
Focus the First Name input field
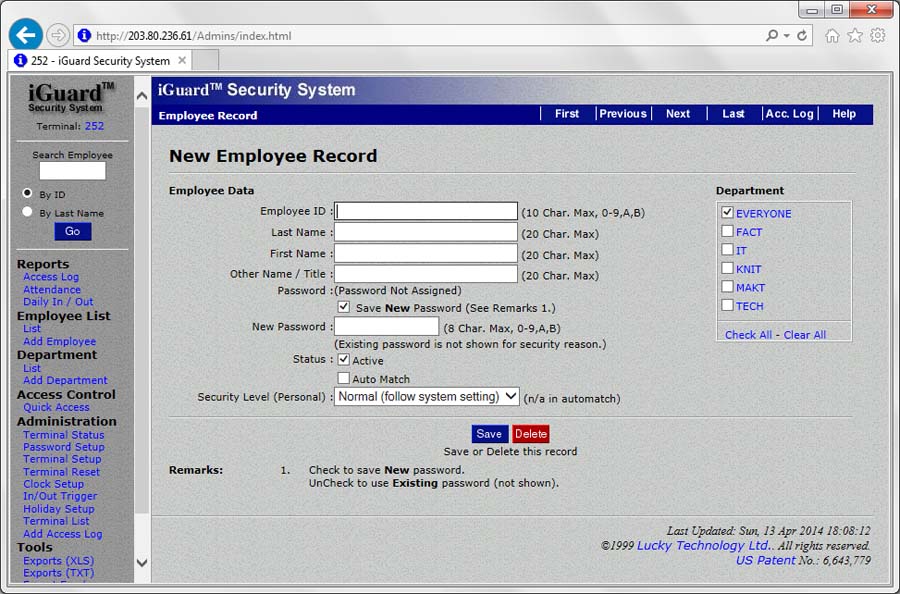pos(426,253)
